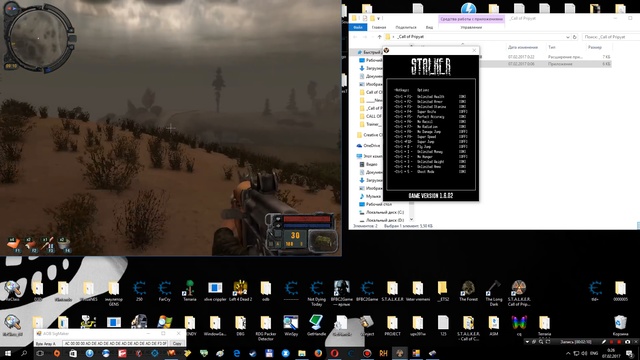Open the RH taskbar application

coord(383,353)
